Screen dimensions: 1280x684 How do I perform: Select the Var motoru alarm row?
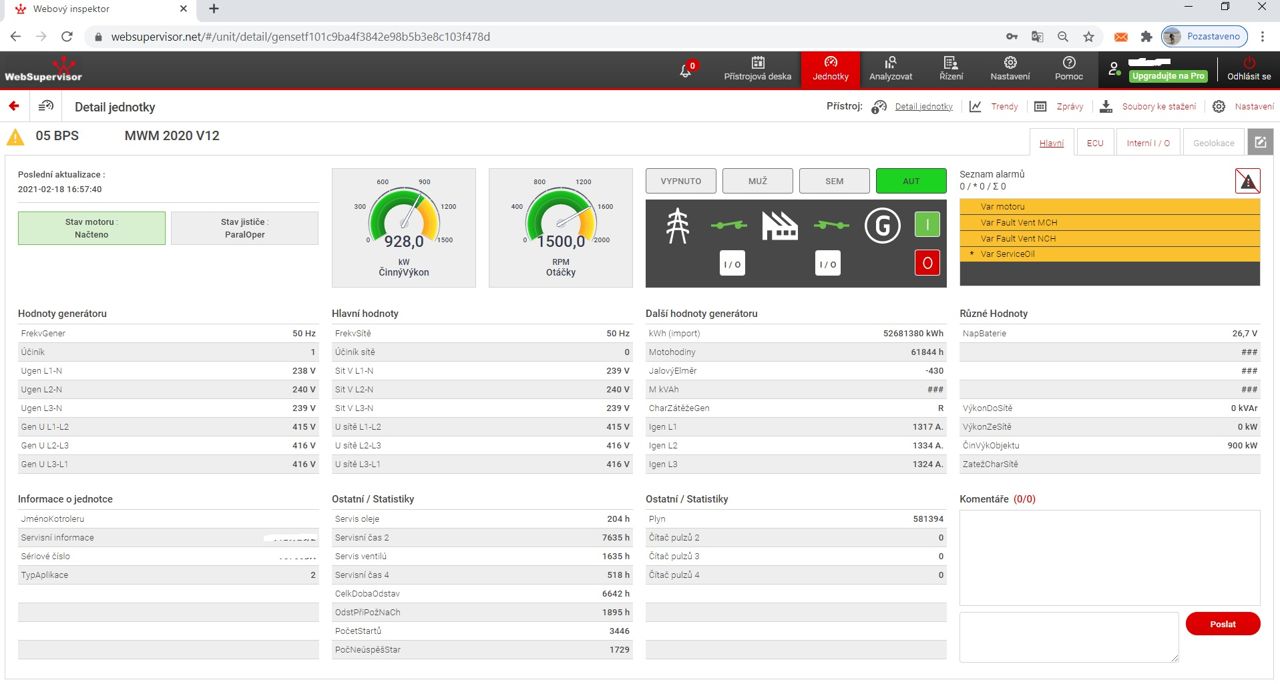pos(1110,207)
